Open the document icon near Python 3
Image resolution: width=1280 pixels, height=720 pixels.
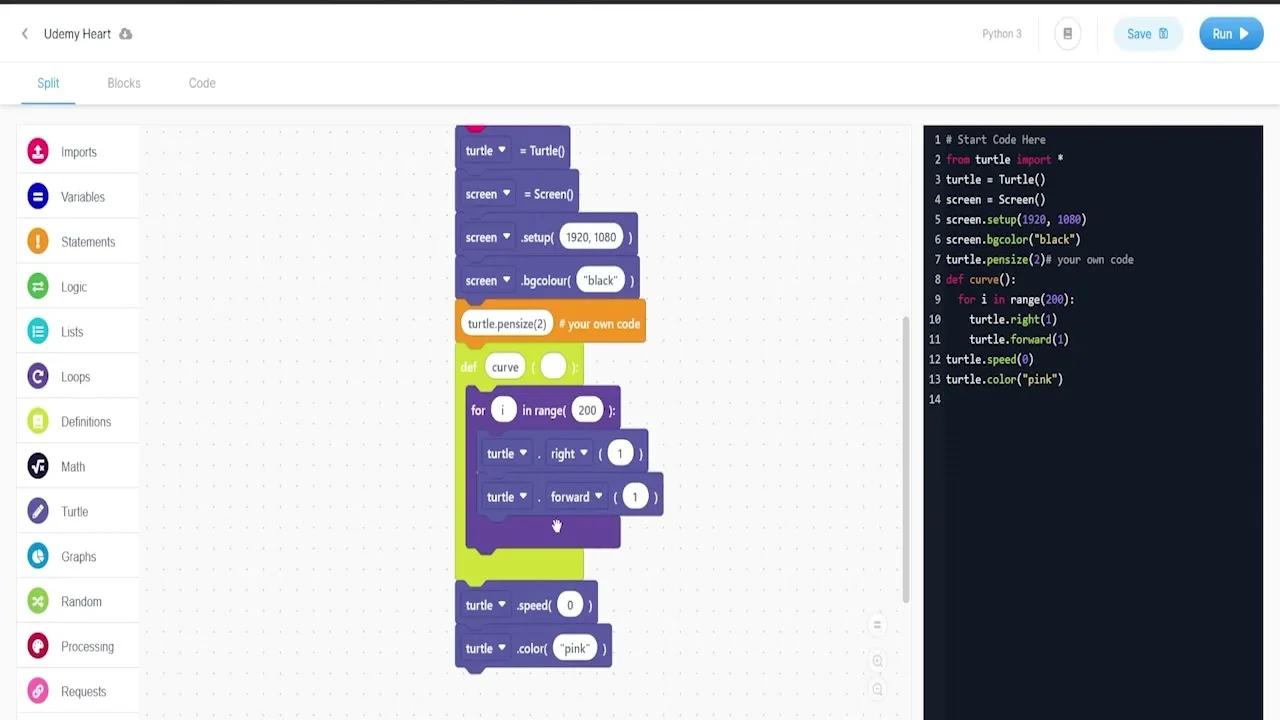coord(1067,34)
